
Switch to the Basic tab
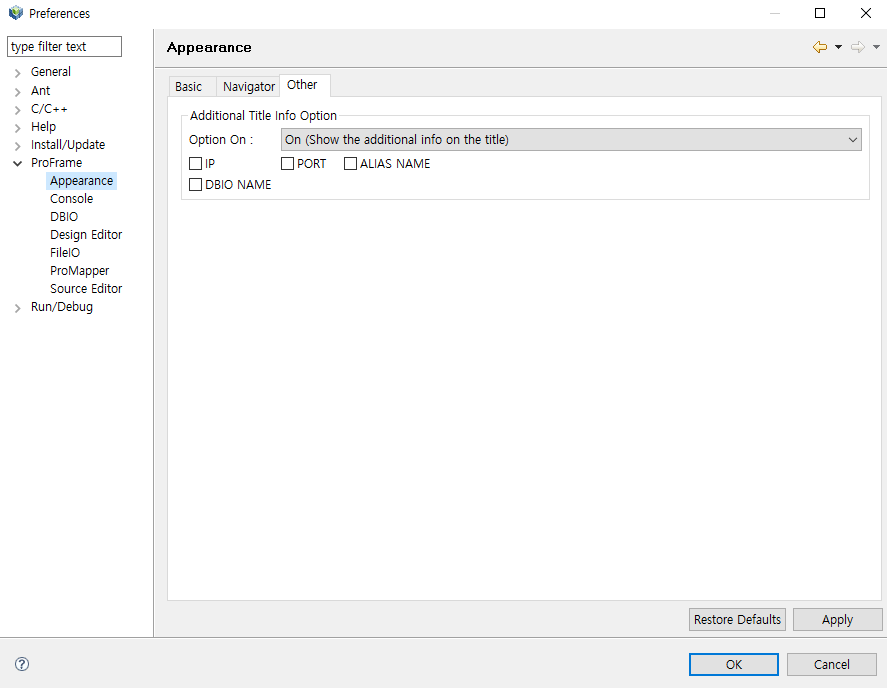coord(188,87)
